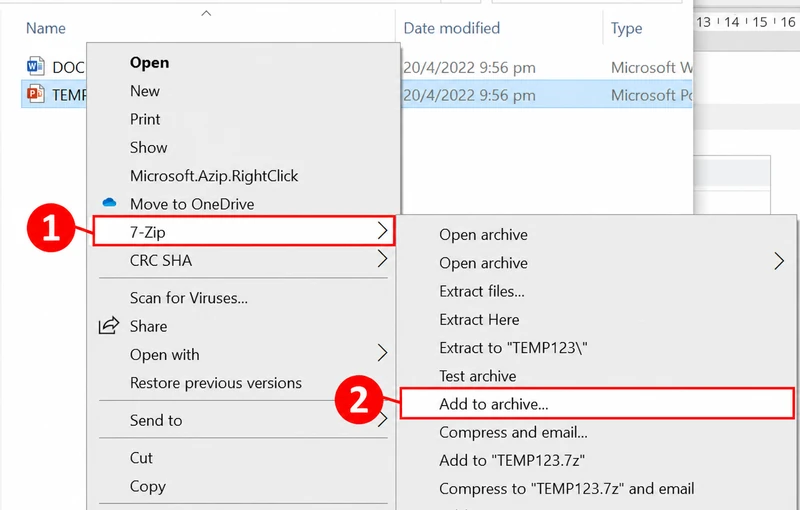
Task: Sort by the Name column header
Action: pyautogui.click(x=46, y=28)
